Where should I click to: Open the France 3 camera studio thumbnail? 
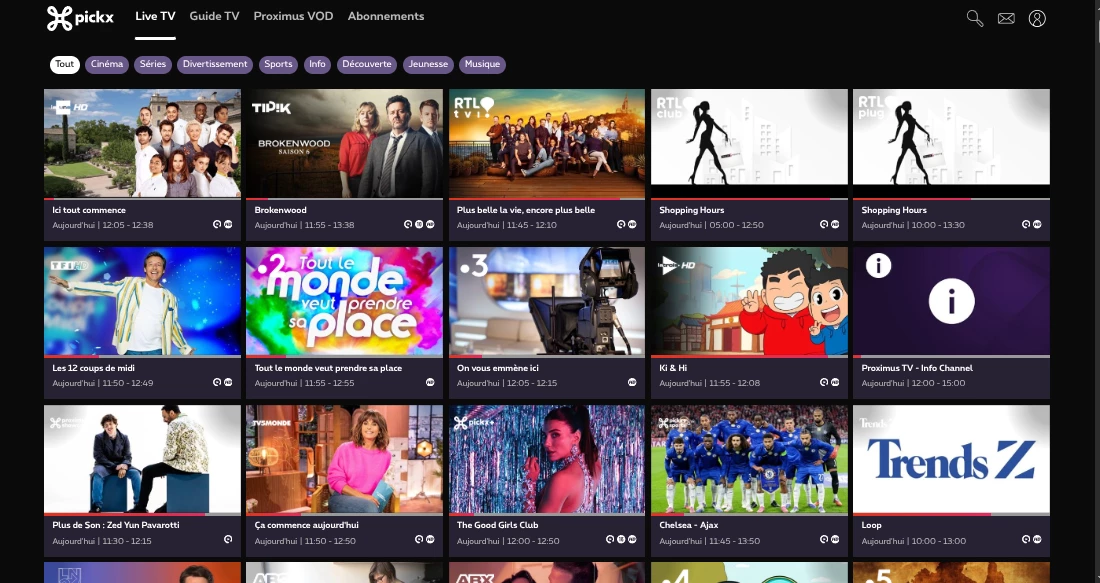point(546,301)
